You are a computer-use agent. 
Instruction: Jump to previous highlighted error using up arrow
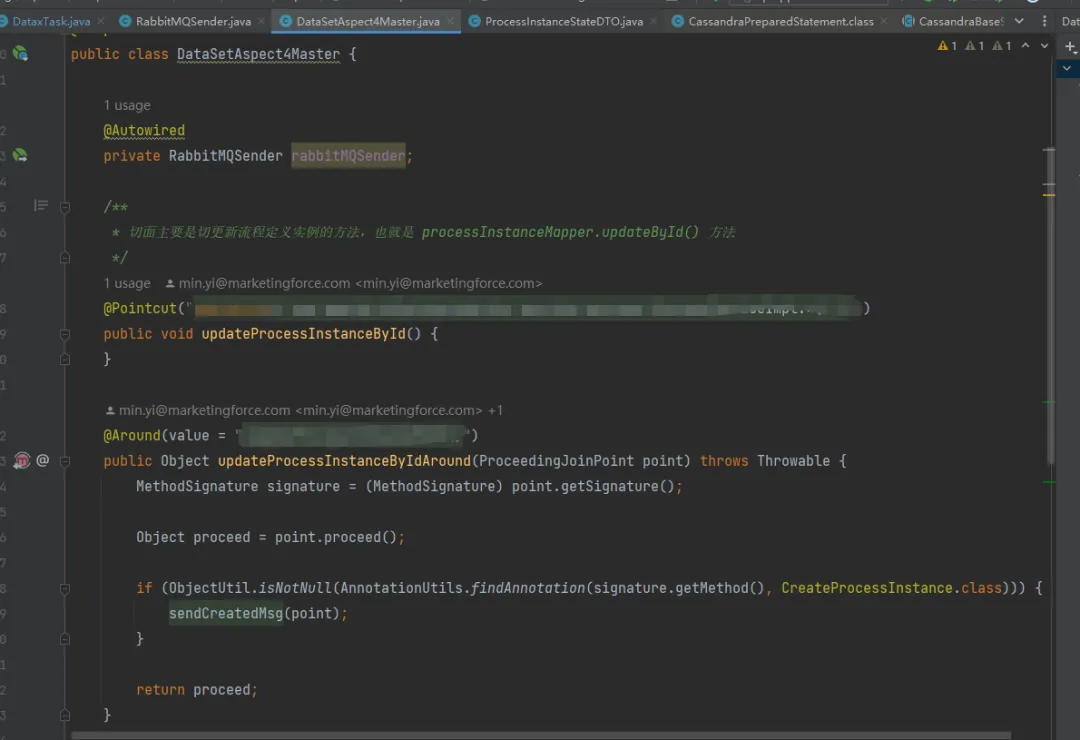[1027, 46]
